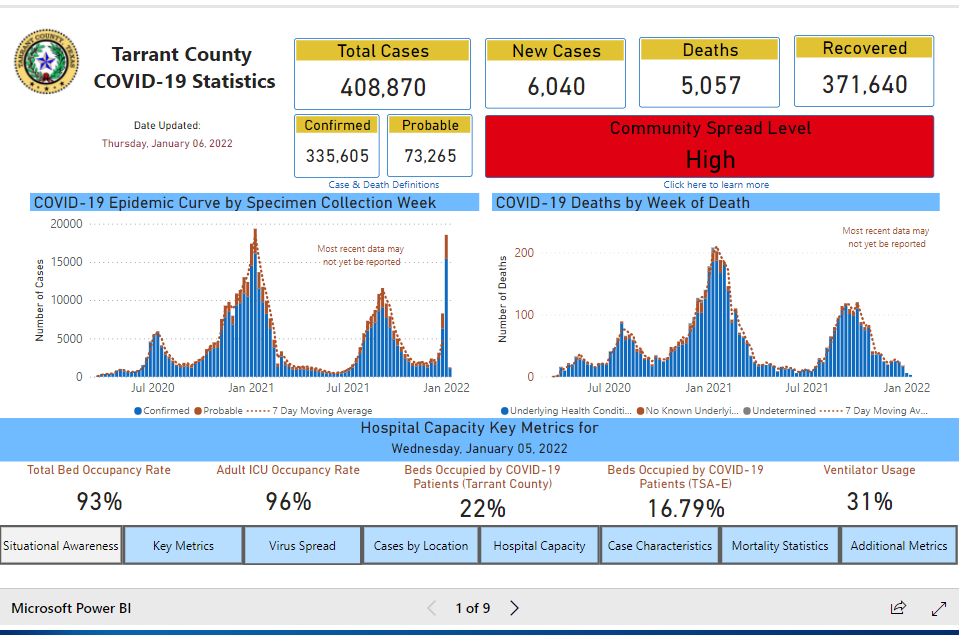Click the Epidemic Curve chart title

click(235, 203)
